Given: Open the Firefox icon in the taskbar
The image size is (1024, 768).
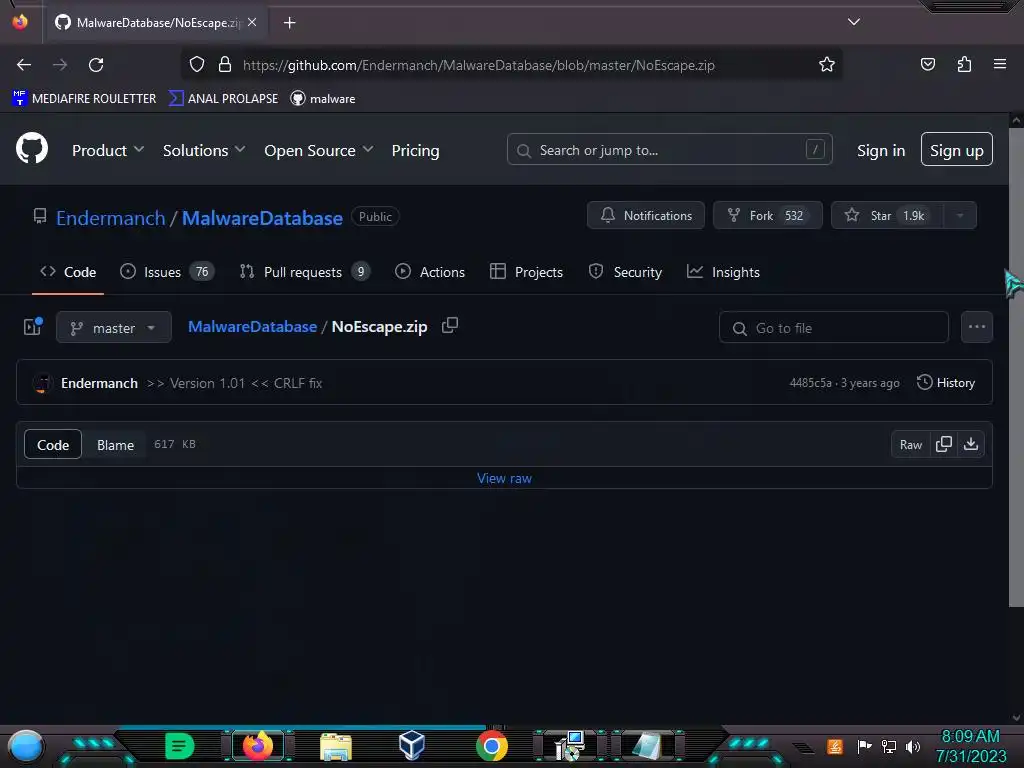Looking at the screenshot, I should (x=258, y=745).
